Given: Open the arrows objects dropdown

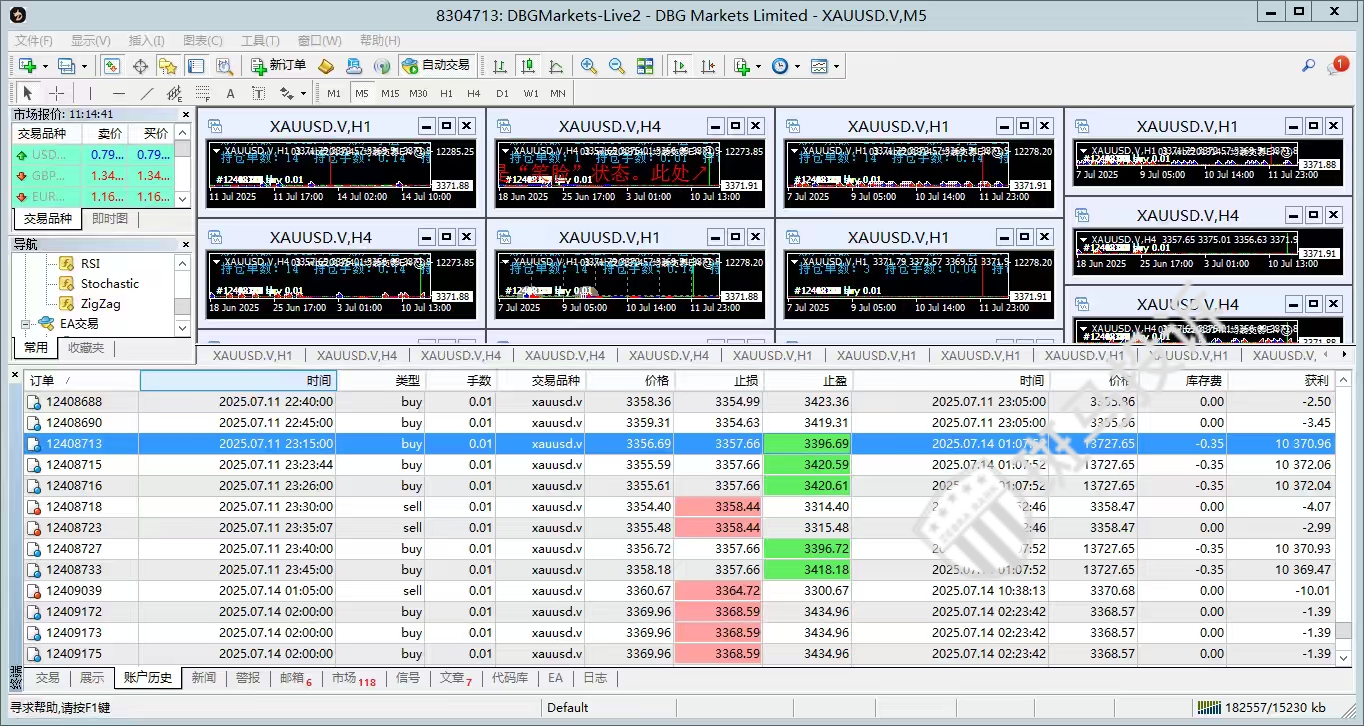Looking at the screenshot, I should coord(304,93).
